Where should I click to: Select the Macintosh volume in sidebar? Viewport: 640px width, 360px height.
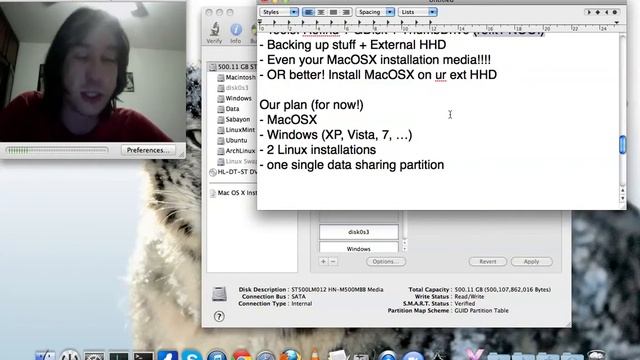237,77
